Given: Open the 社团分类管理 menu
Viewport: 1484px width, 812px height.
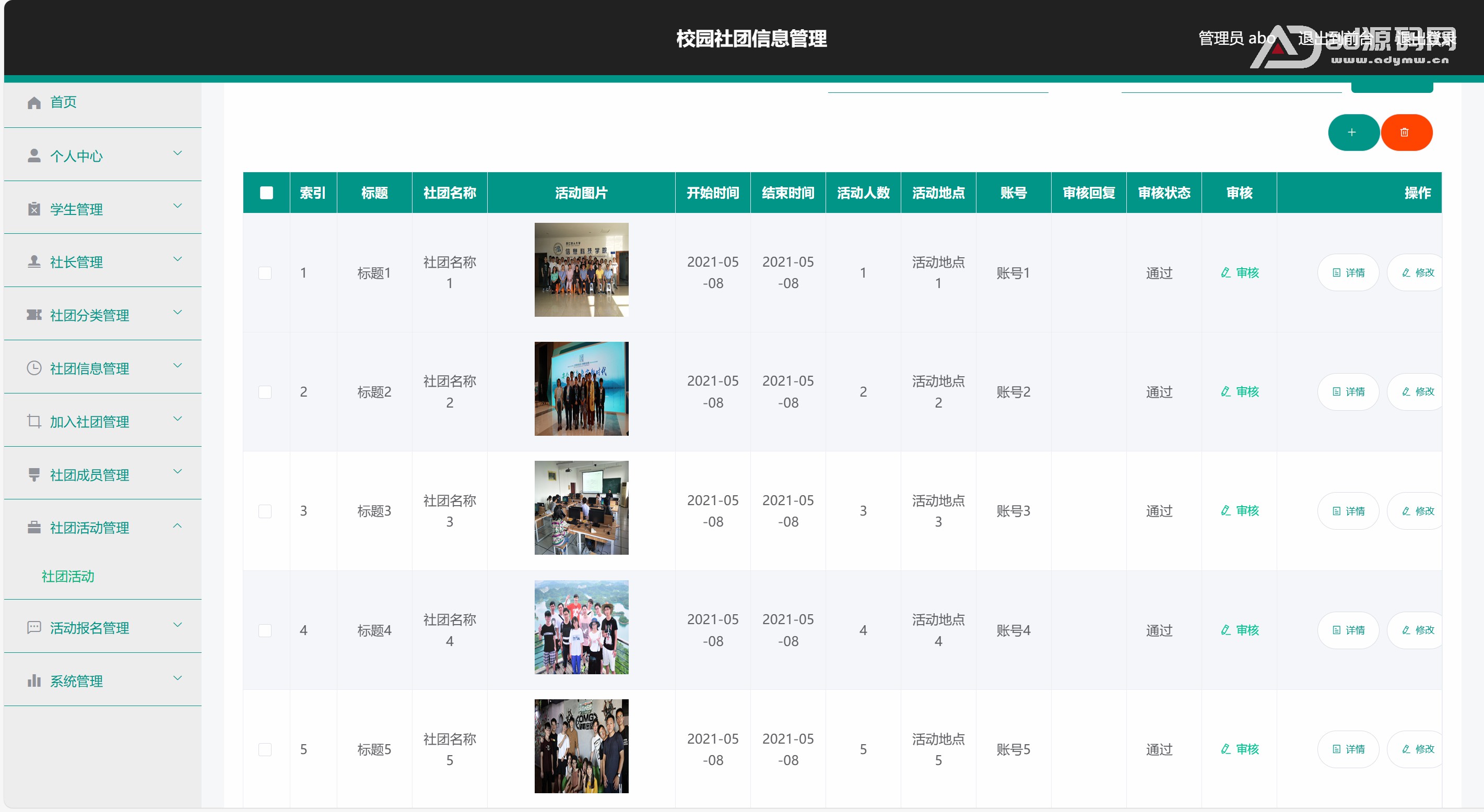Looking at the screenshot, I should [x=89, y=315].
